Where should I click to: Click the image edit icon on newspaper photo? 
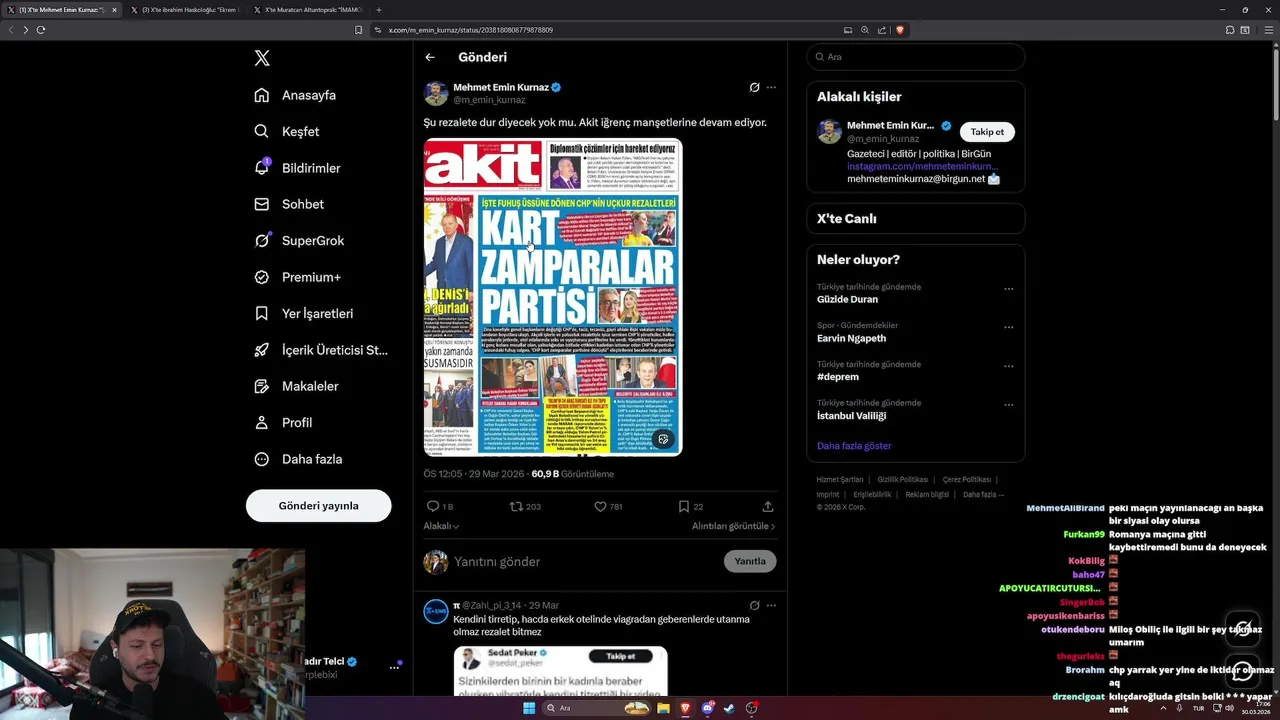click(662, 439)
